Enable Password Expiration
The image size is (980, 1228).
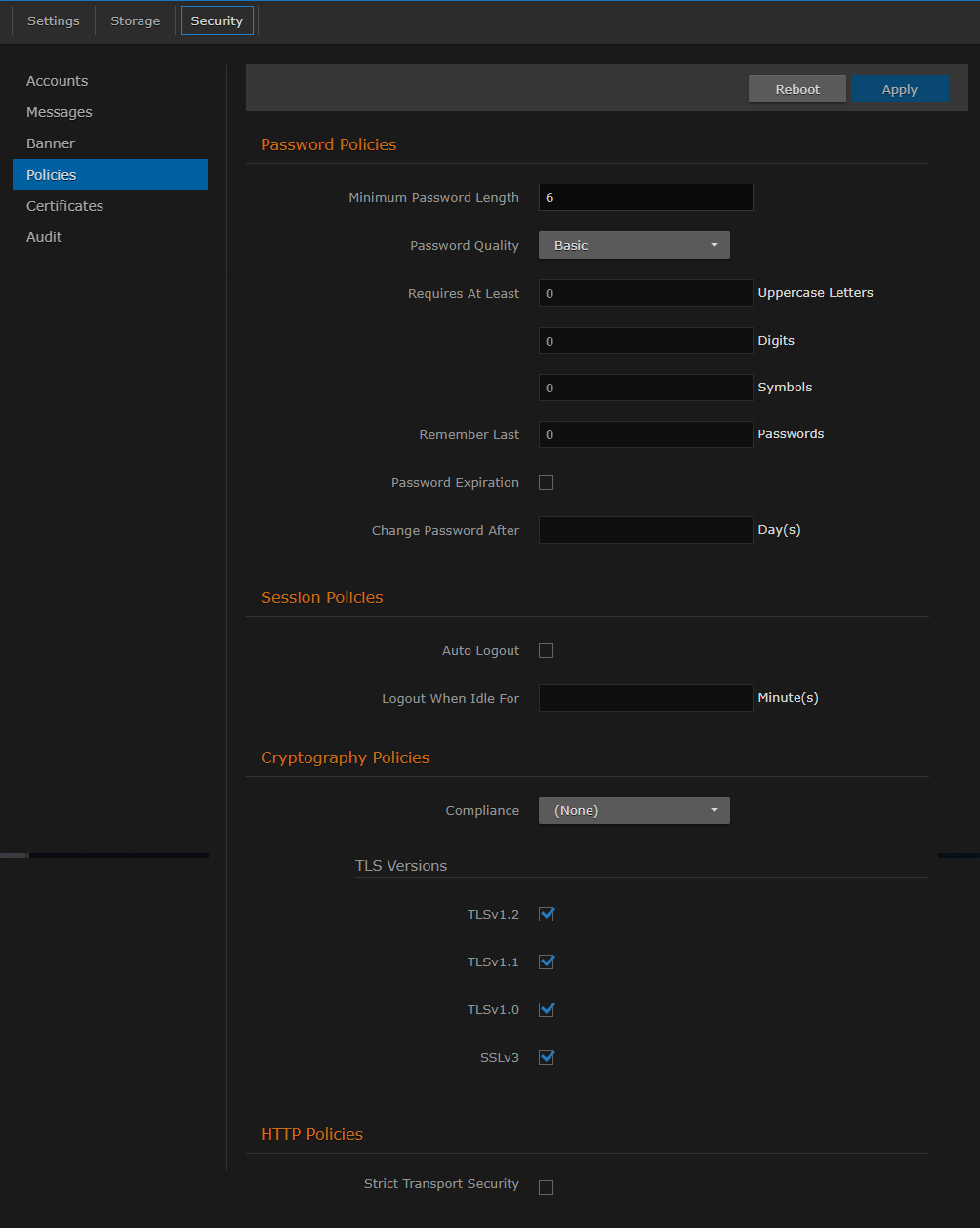tap(546, 482)
